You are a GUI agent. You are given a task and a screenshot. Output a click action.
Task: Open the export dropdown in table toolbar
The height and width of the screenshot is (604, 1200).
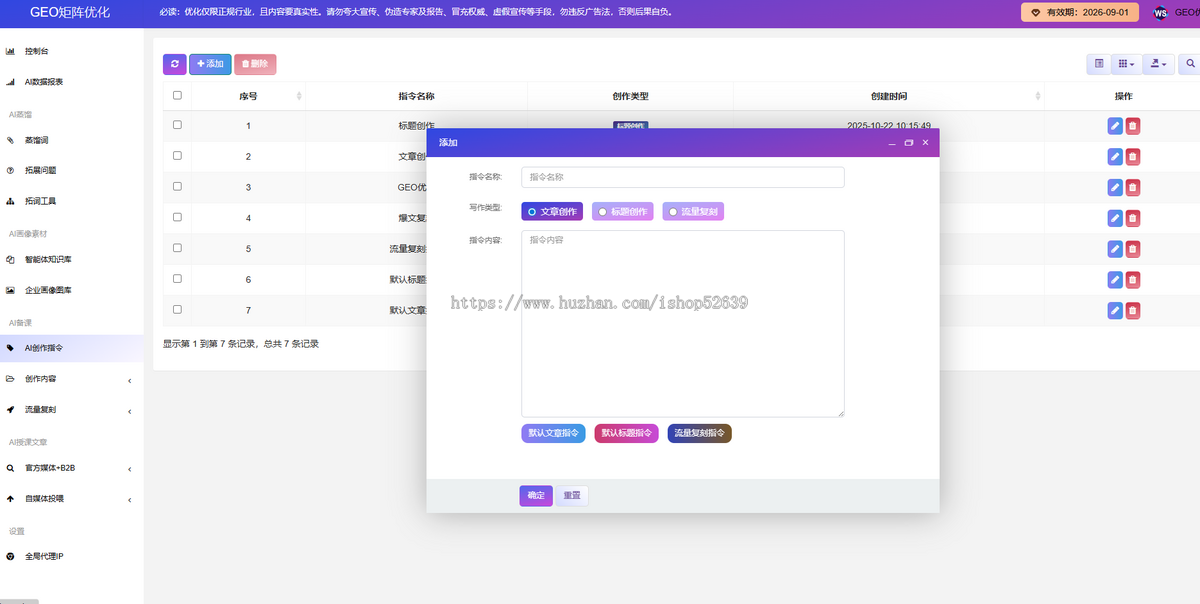pyautogui.click(x=1158, y=64)
